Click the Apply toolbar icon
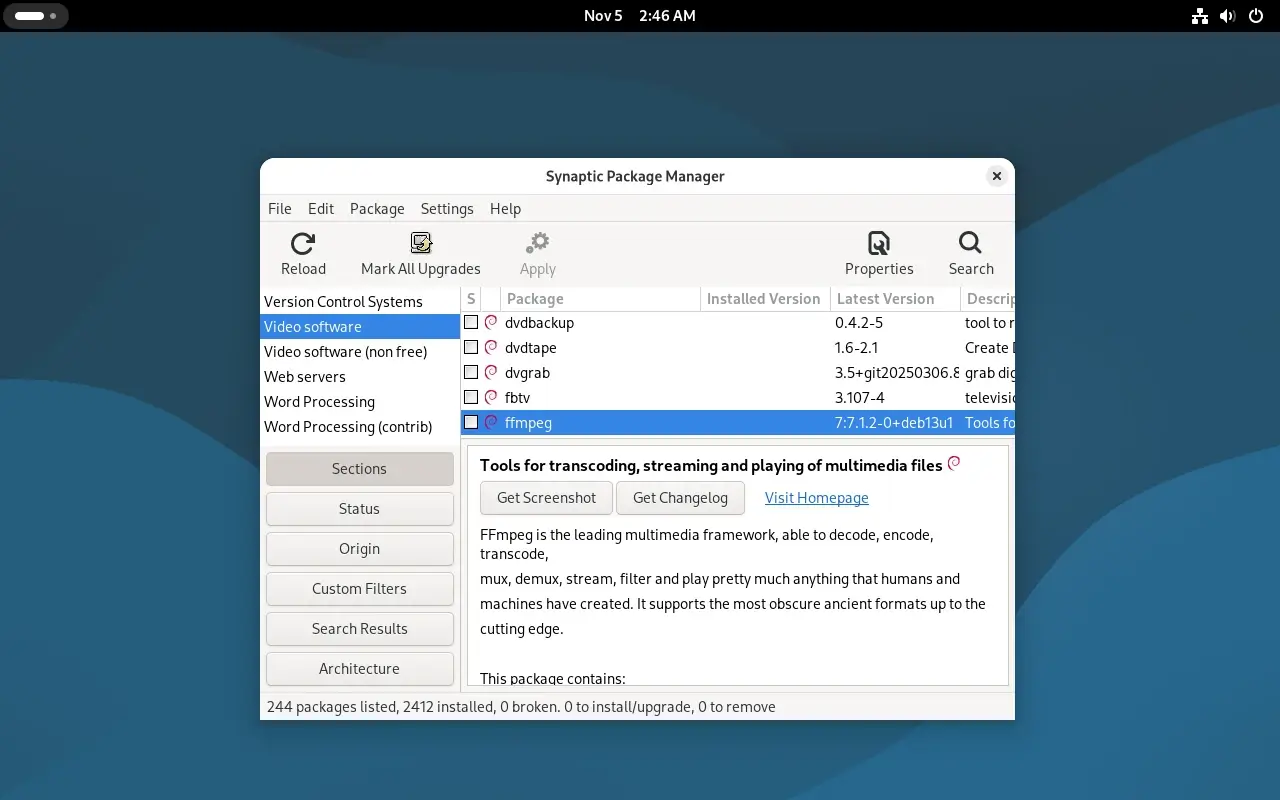Image resolution: width=1280 pixels, height=800 pixels. pos(537,241)
